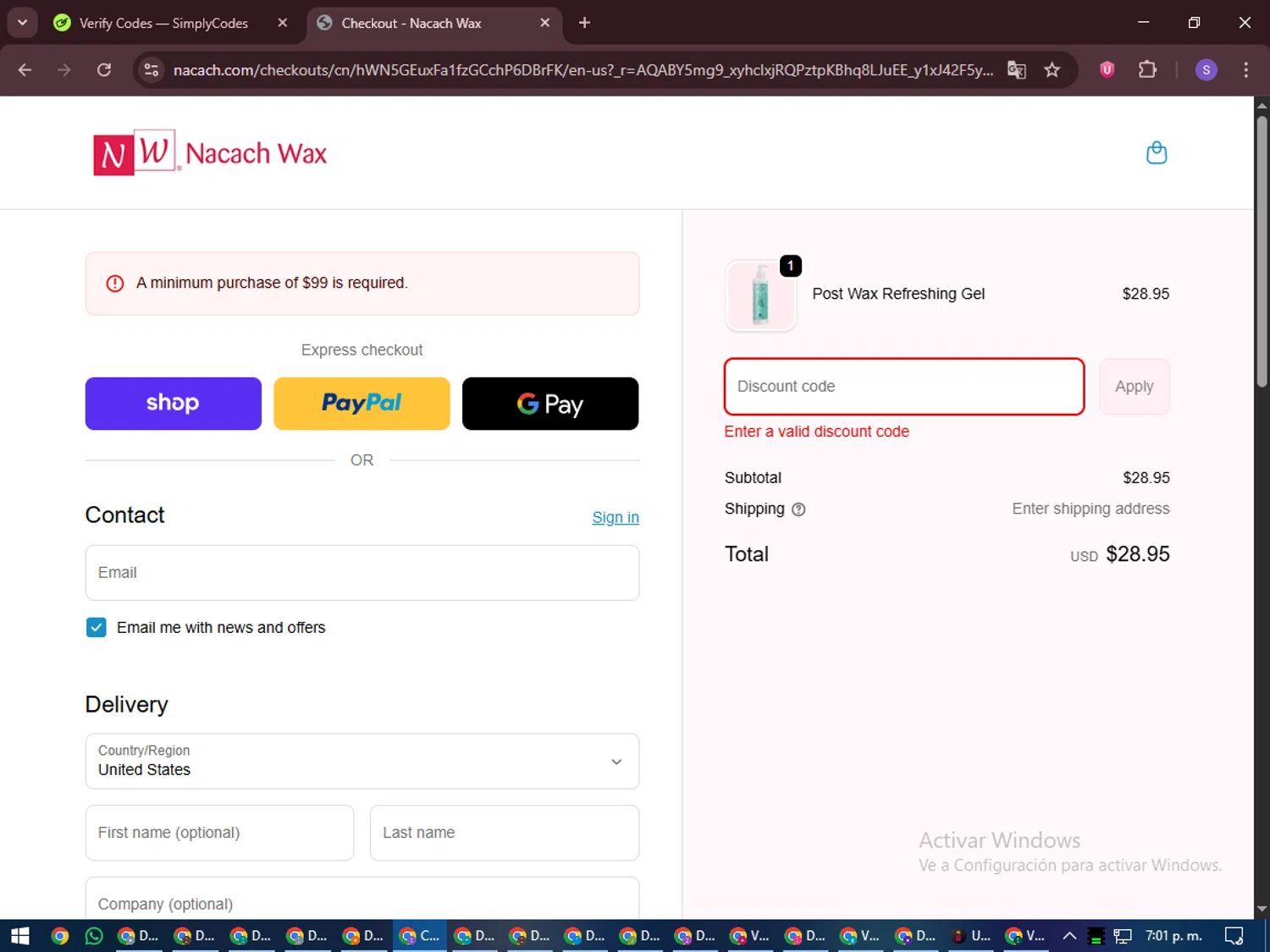Click the Company (optional) field
This screenshot has width=1270, height=952.
click(362, 899)
